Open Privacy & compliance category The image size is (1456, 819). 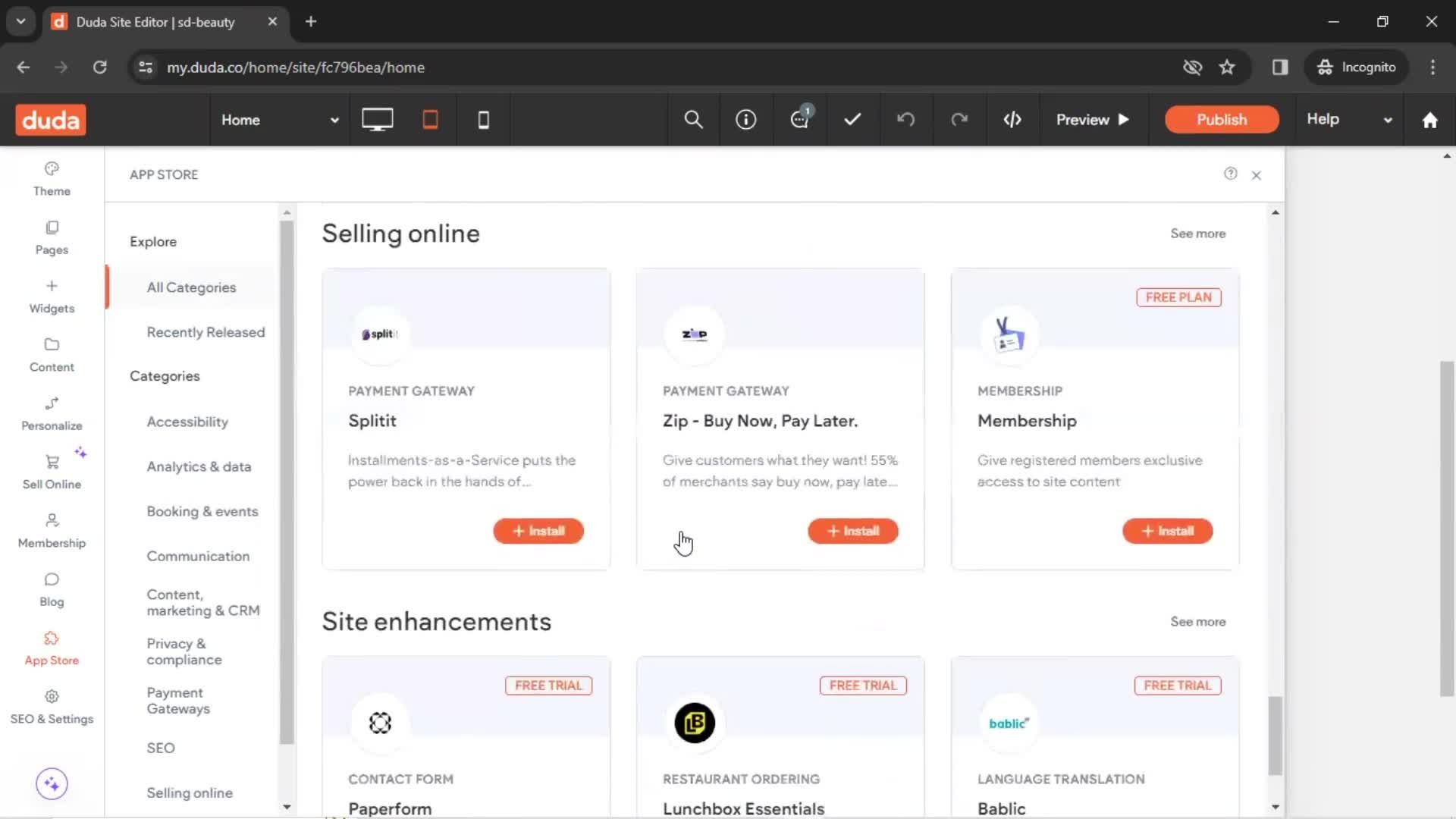click(184, 651)
